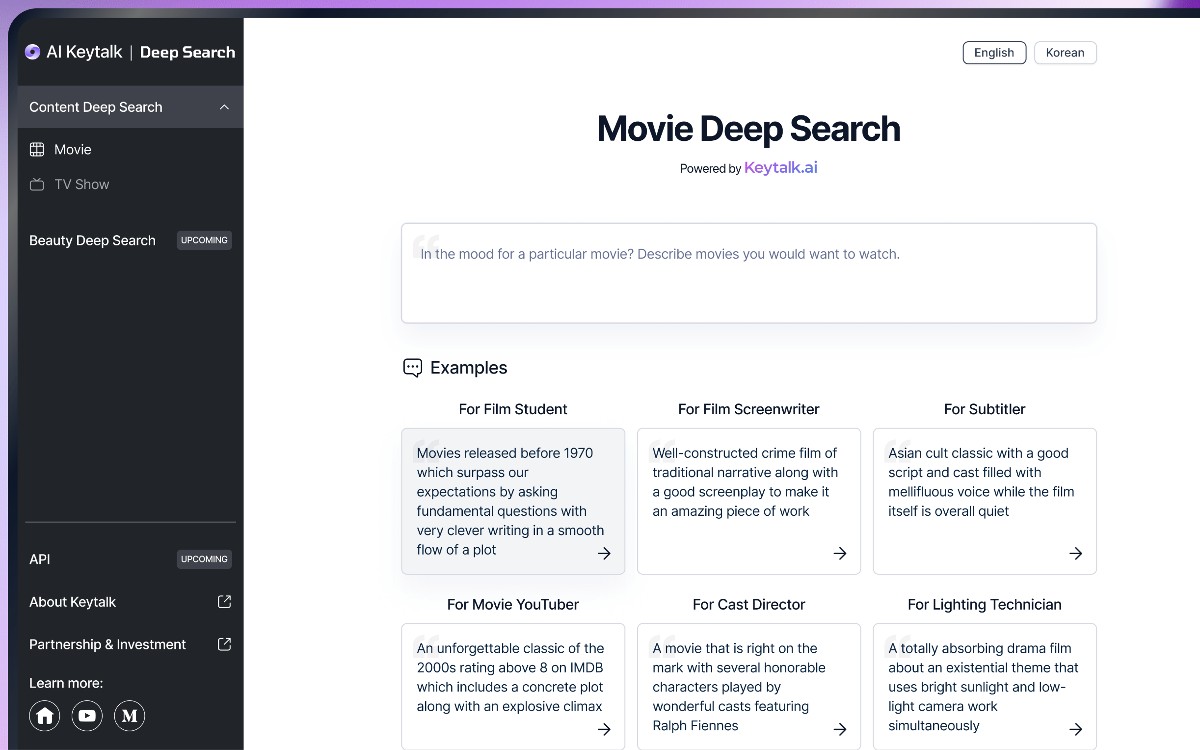Click the movie description input field

[748, 272]
